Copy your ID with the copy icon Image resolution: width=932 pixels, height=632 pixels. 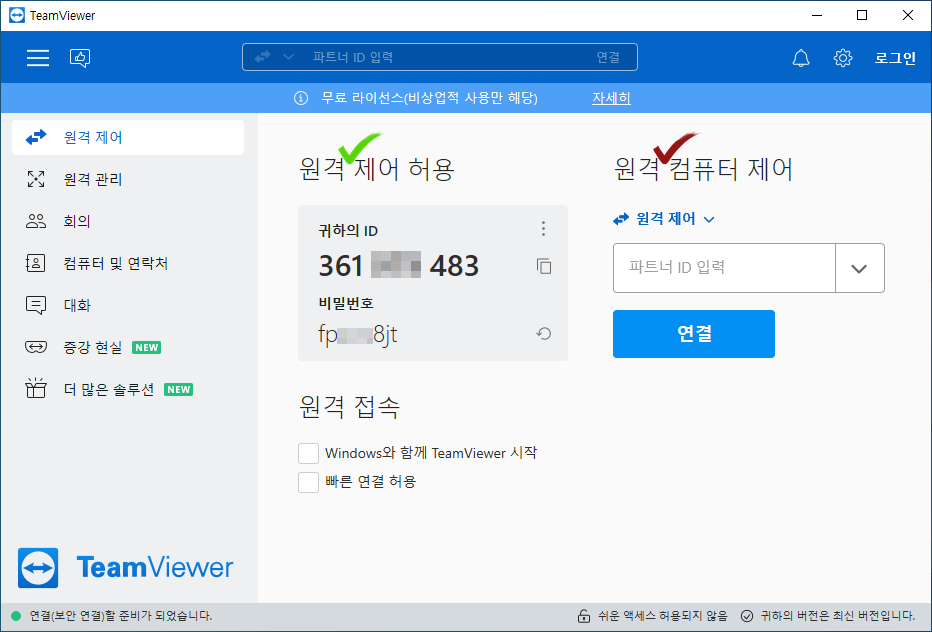point(544,266)
